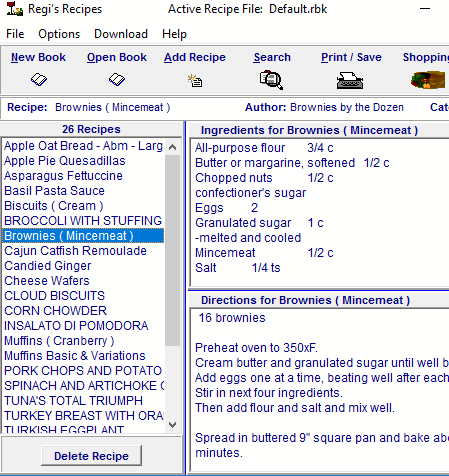449x476 pixels.
Task: Select highlighted Brownies ( Mincemeat ) list row
Action: pos(83,236)
